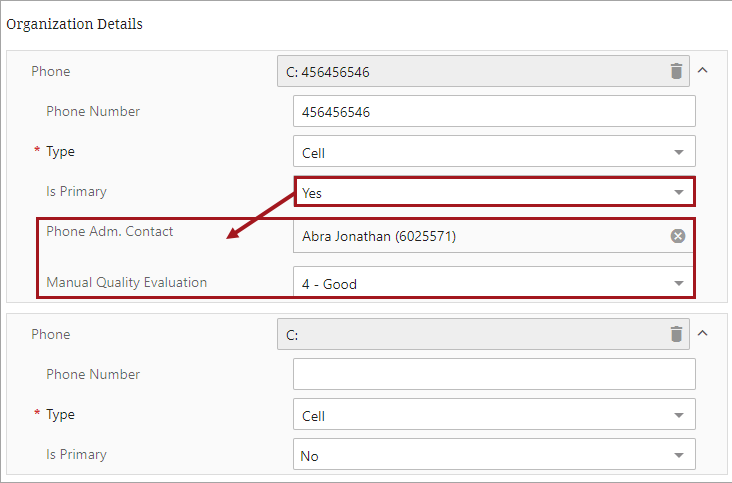The width and height of the screenshot is (732, 483).
Task: Click the Manual Quality Evaluation label
Action: [127, 282]
